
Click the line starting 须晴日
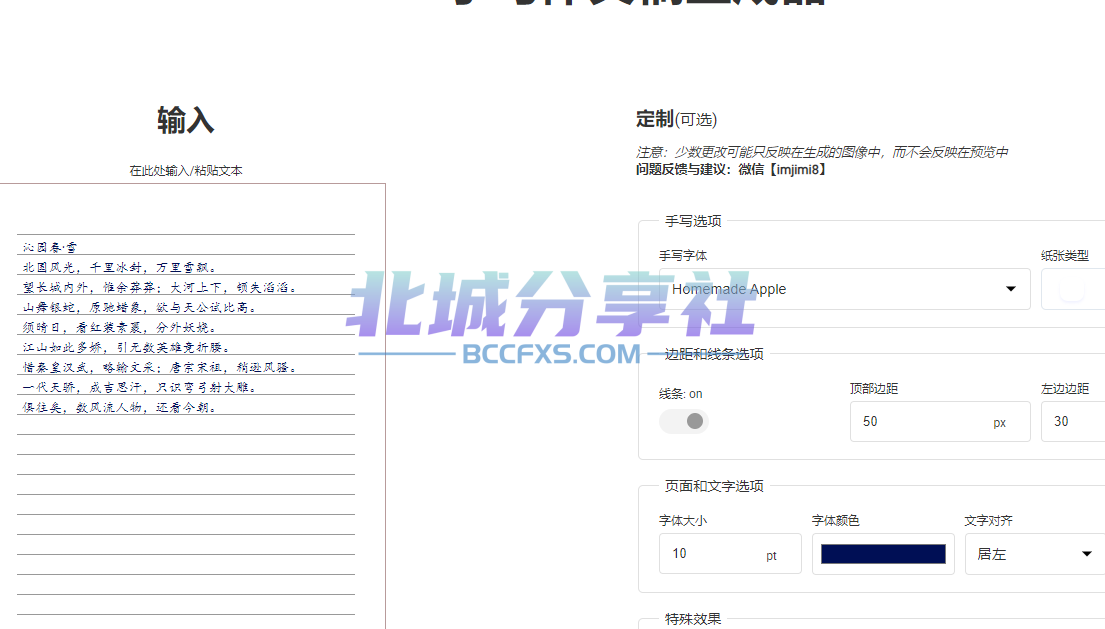(x=119, y=328)
